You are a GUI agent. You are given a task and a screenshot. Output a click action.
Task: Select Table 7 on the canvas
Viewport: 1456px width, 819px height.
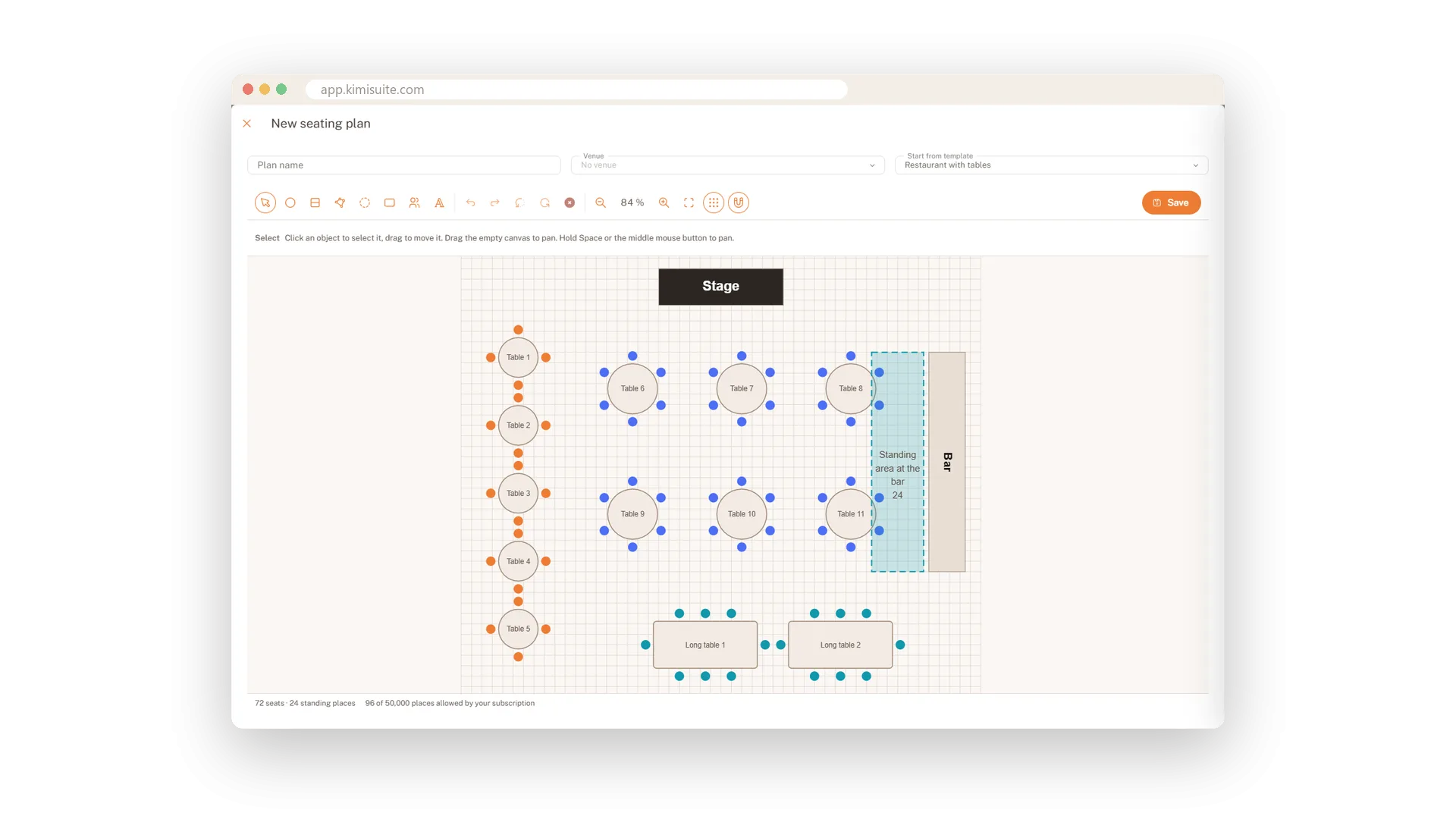pos(742,388)
